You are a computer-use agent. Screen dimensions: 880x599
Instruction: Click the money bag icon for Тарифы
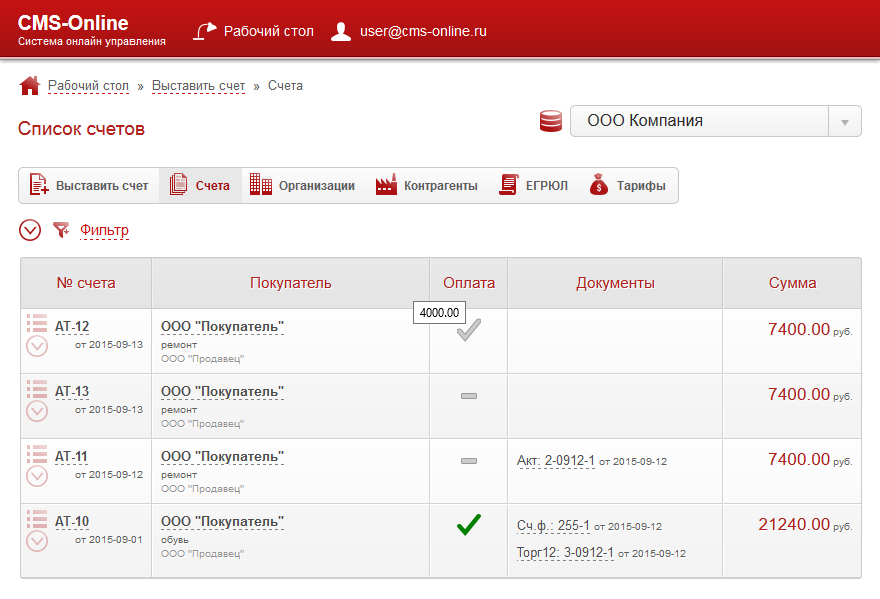click(599, 185)
